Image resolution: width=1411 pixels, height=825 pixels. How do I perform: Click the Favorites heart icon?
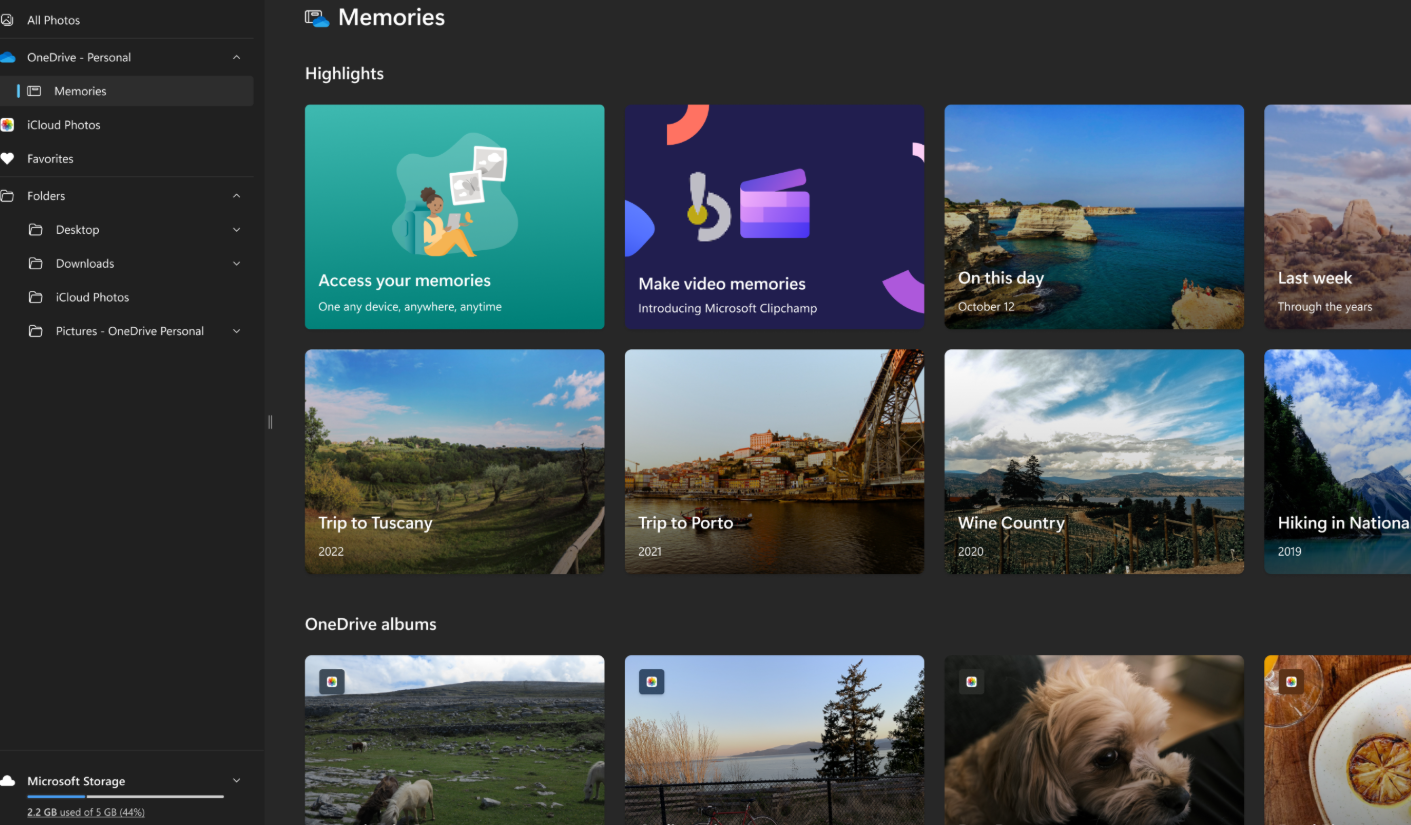(7, 159)
